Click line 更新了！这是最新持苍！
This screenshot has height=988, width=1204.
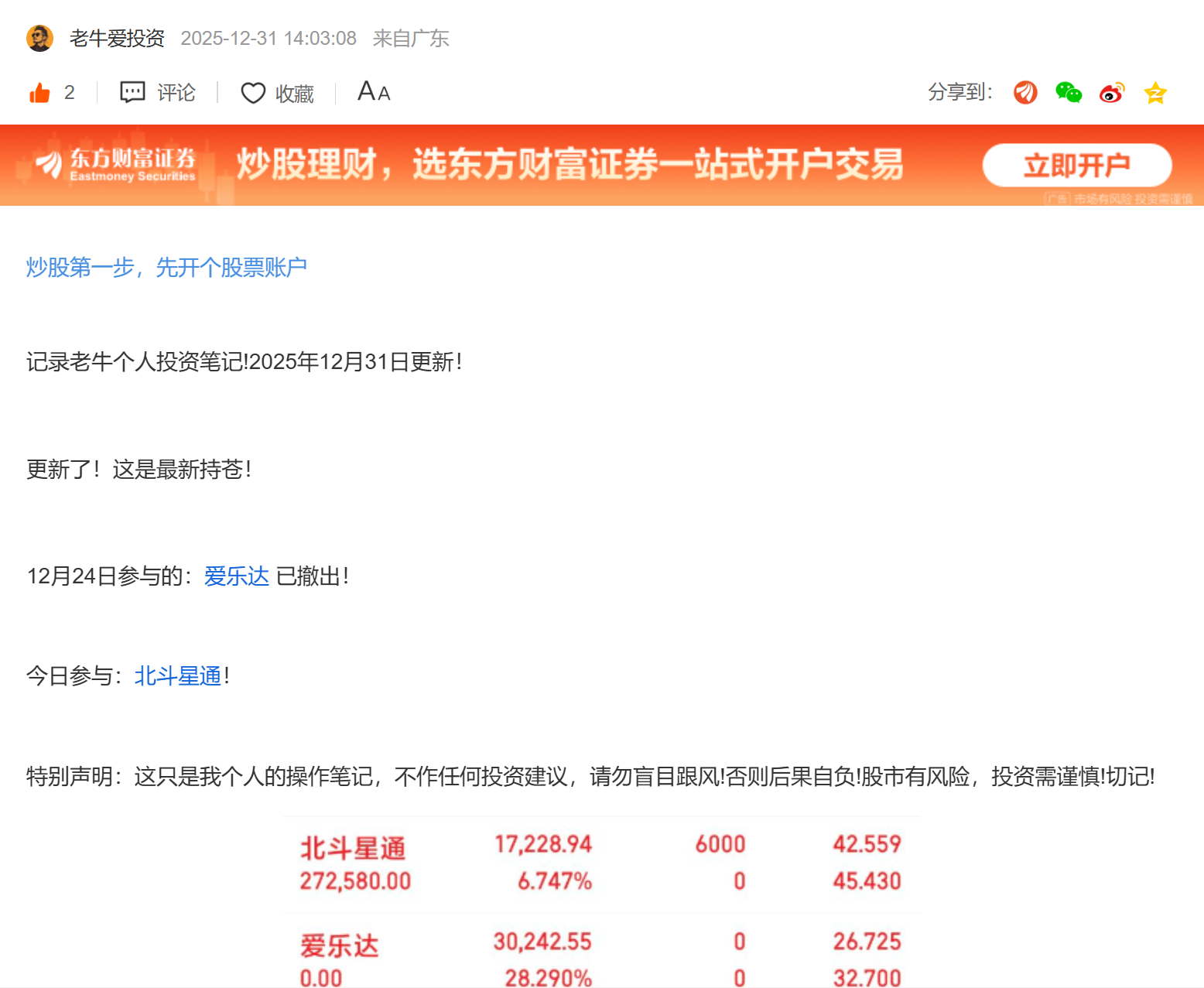pos(139,469)
